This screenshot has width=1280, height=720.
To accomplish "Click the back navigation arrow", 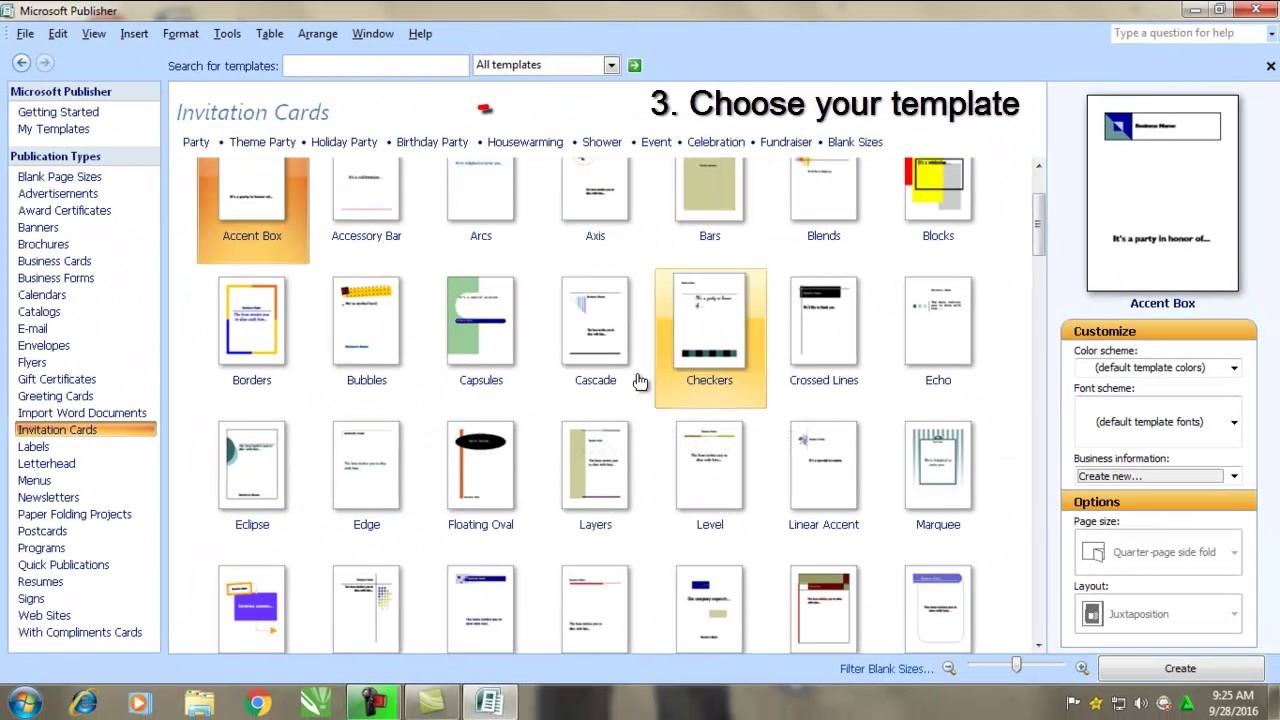I will pos(21,63).
